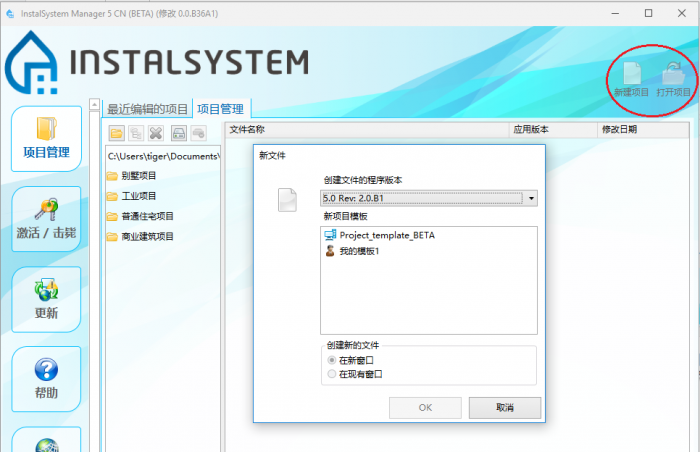Image resolution: width=700 pixels, height=452 pixels.
Task: Select the 在现有窗口 radio option
Action: (x=333, y=374)
